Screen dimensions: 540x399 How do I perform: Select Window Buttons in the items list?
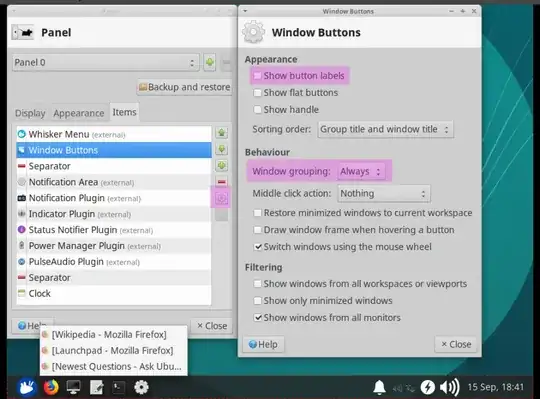114,150
